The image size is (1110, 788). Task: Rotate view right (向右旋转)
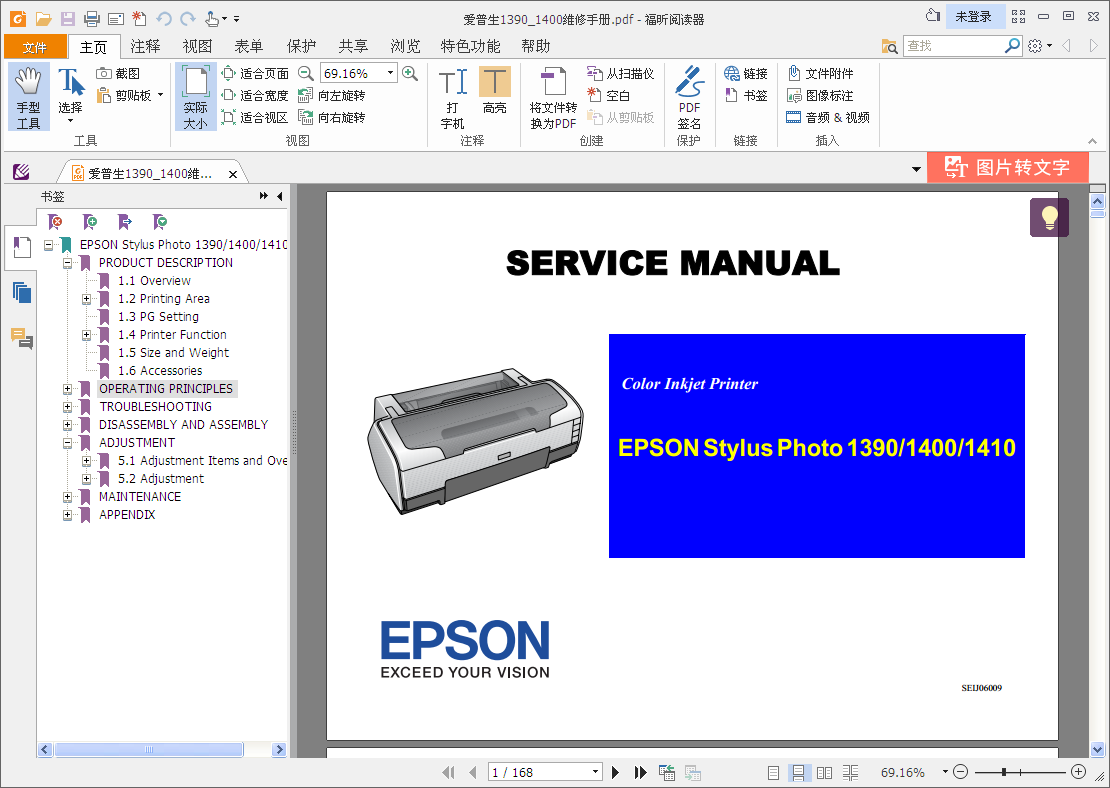pos(332,117)
